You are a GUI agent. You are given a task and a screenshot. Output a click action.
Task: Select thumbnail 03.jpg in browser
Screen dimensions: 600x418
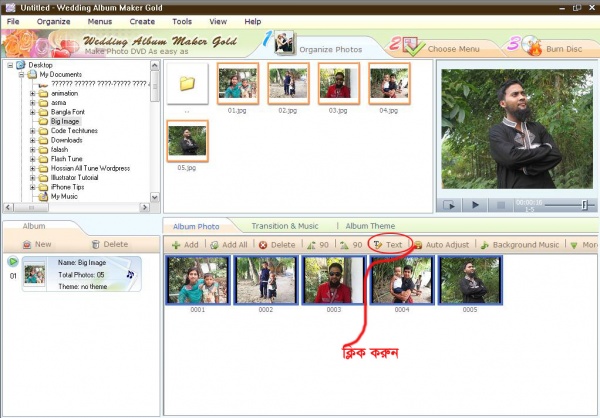point(339,83)
